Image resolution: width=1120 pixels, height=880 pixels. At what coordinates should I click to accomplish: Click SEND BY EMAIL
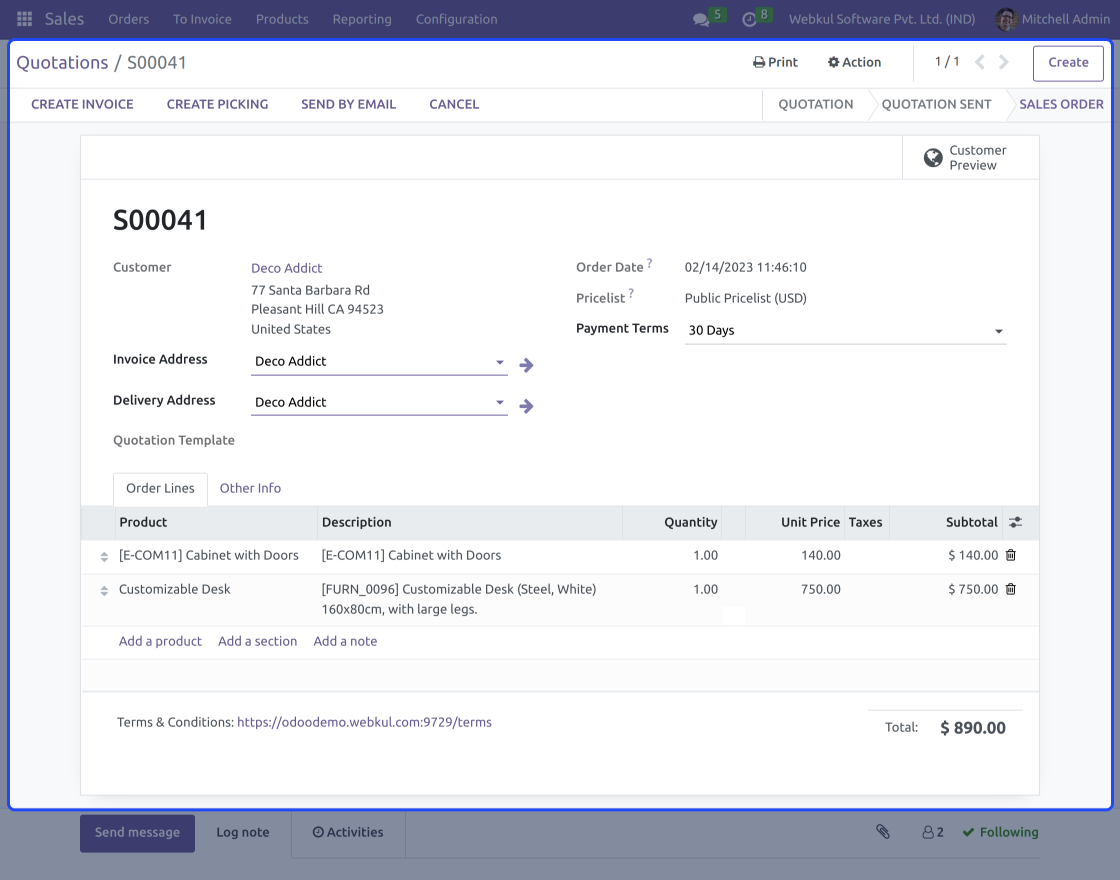point(348,104)
